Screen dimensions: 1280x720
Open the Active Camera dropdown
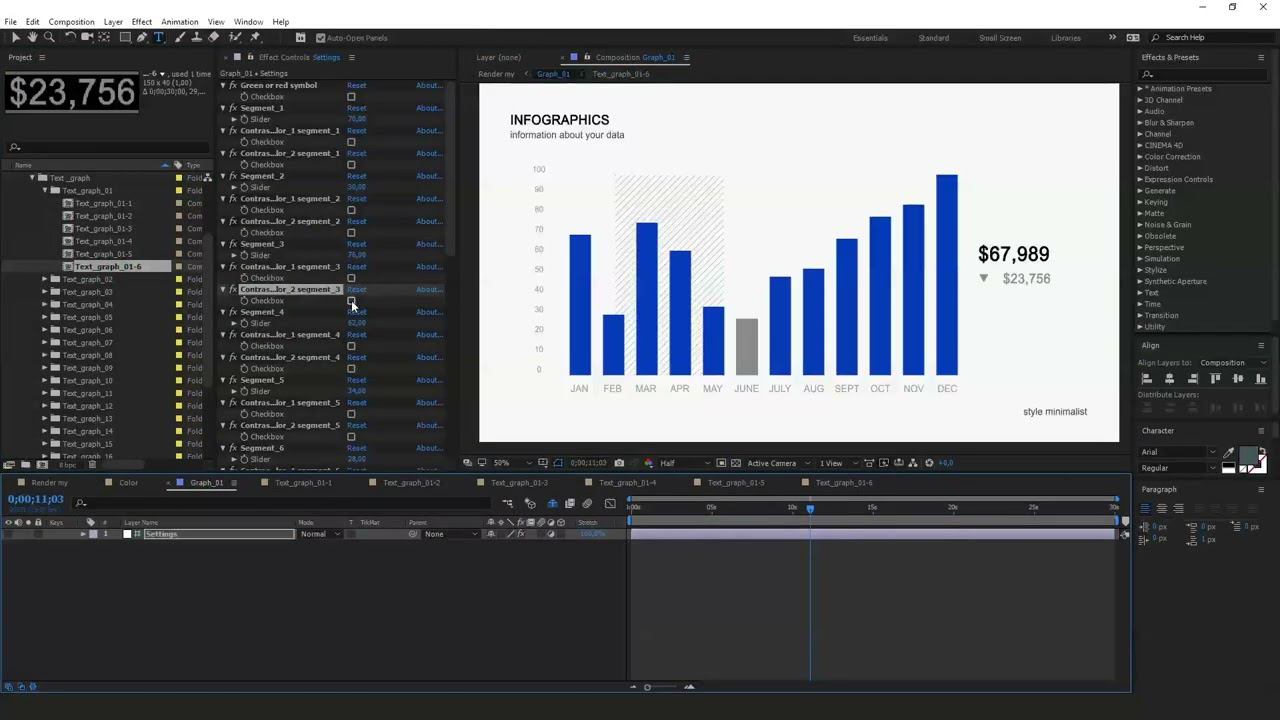(x=777, y=463)
